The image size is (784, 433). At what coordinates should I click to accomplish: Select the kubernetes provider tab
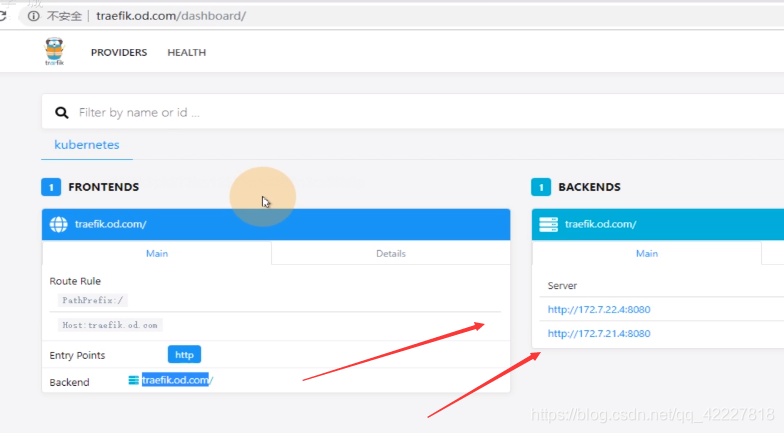(87, 145)
